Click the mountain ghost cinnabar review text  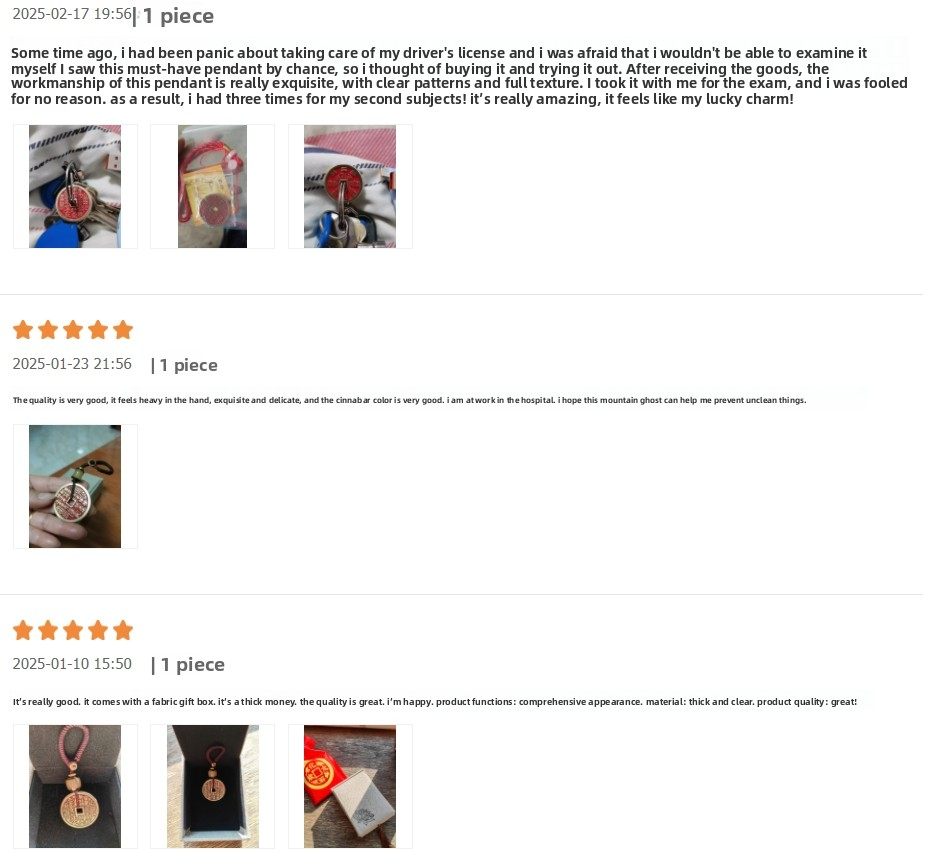(x=410, y=400)
